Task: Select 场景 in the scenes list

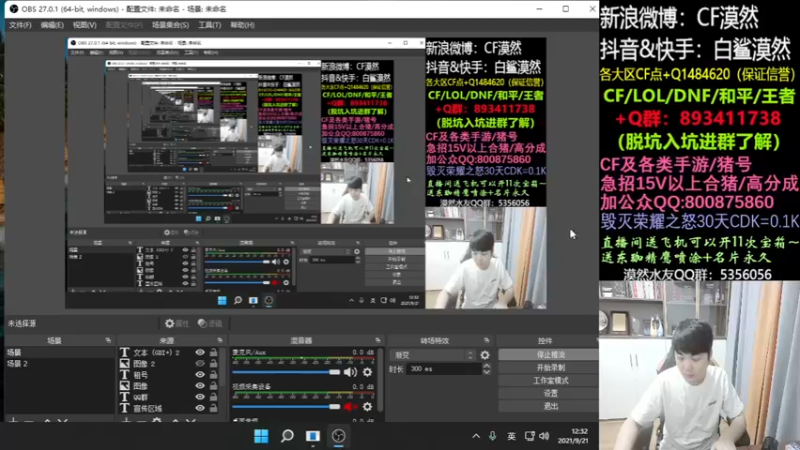Action: (59, 353)
